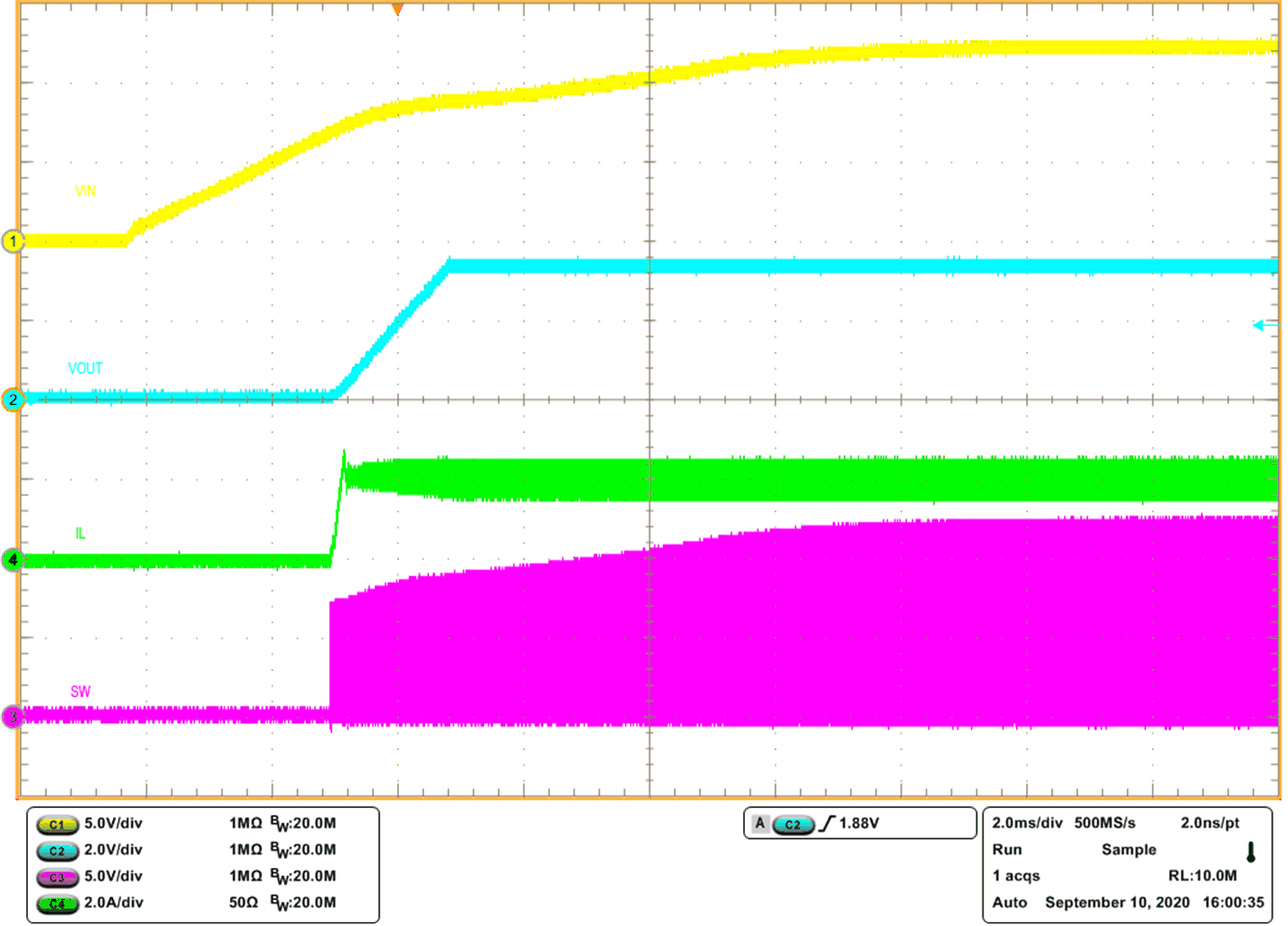Viewport: 1288px width, 926px height.
Task: Click the Run acquisition status
Action: [x=1005, y=850]
